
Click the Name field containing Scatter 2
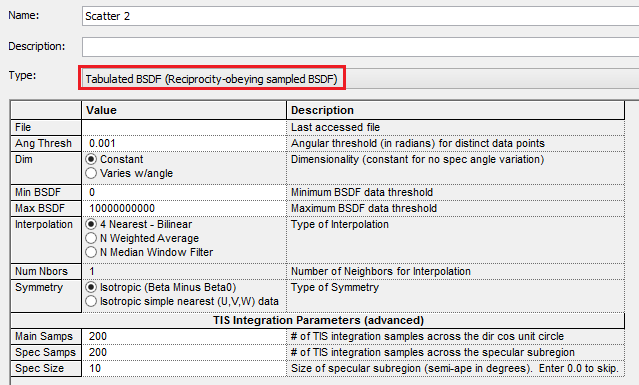tap(360, 16)
